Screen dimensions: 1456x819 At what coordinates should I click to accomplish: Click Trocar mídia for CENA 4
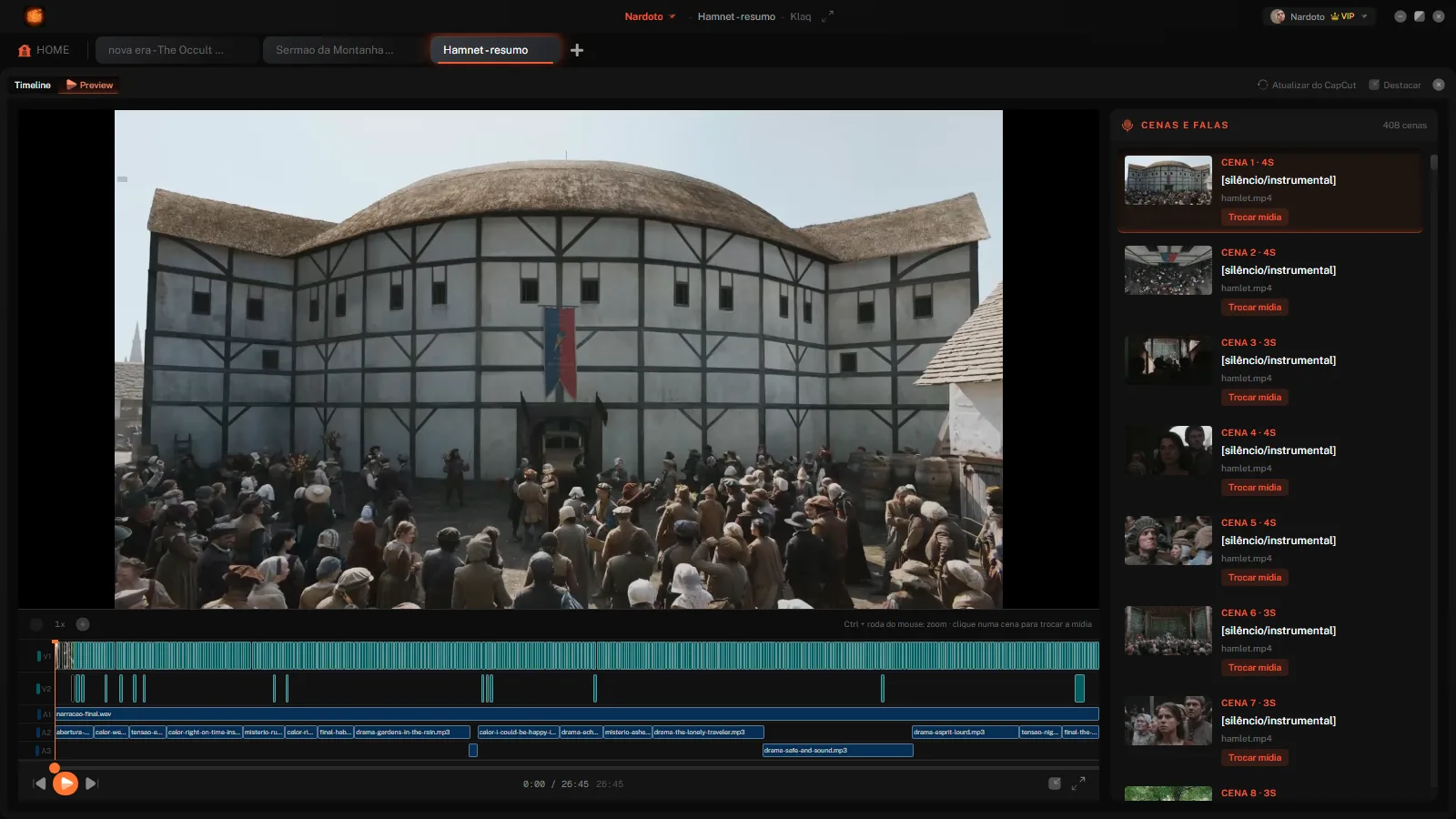pos(1254,488)
